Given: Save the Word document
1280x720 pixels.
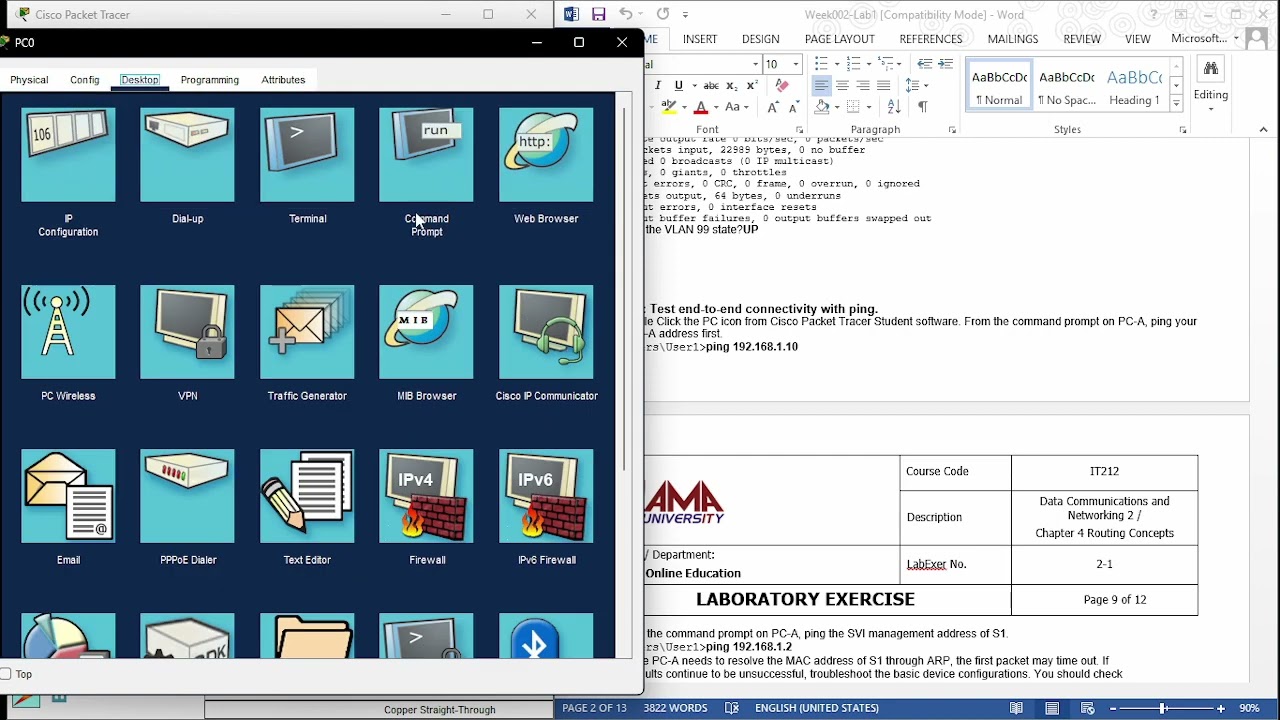Looking at the screenshot, I should click(x=598, y=14).
